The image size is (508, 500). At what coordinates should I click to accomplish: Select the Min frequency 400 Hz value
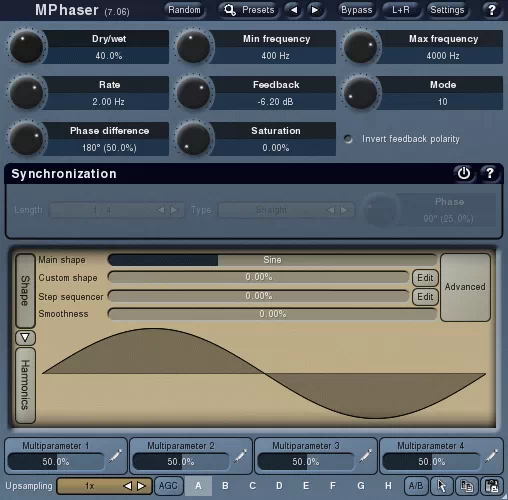pyautogui.click(x=275, y=56)
